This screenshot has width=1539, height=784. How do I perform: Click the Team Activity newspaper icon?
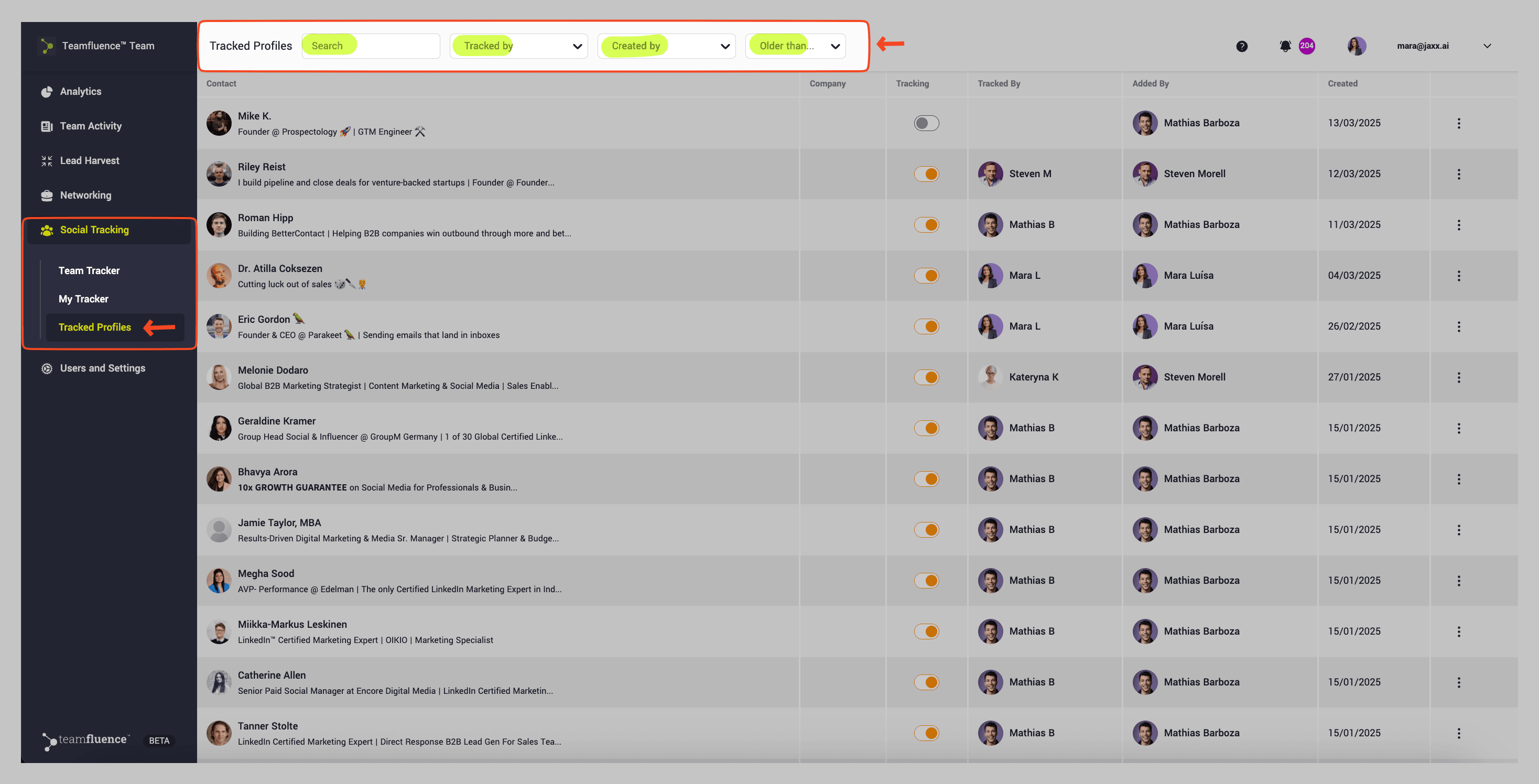47,126
